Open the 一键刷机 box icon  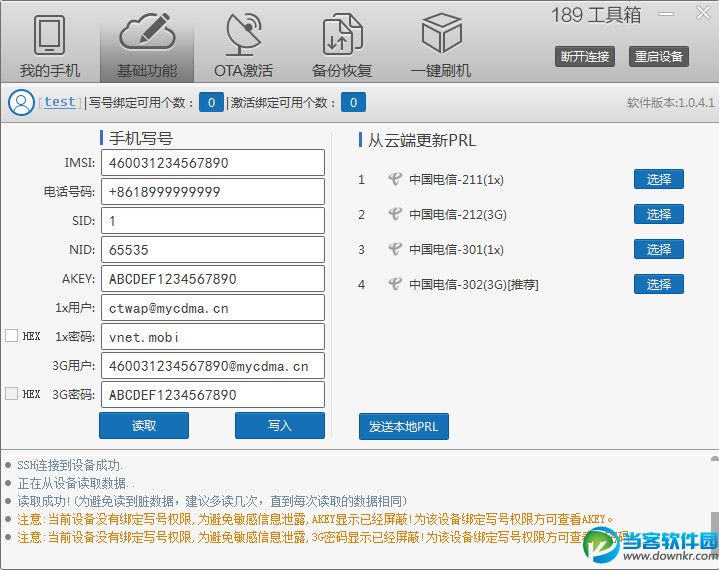tap(441, 33)
